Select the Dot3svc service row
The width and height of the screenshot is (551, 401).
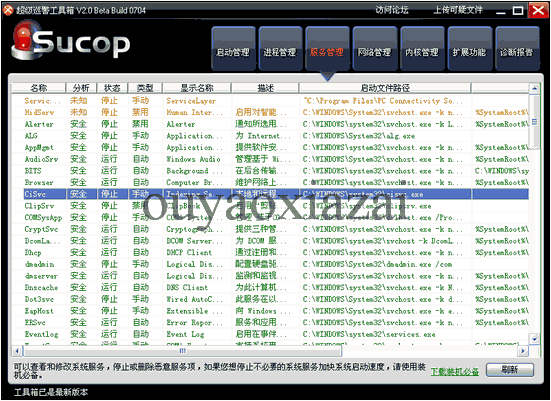click(x=270, y=299)
